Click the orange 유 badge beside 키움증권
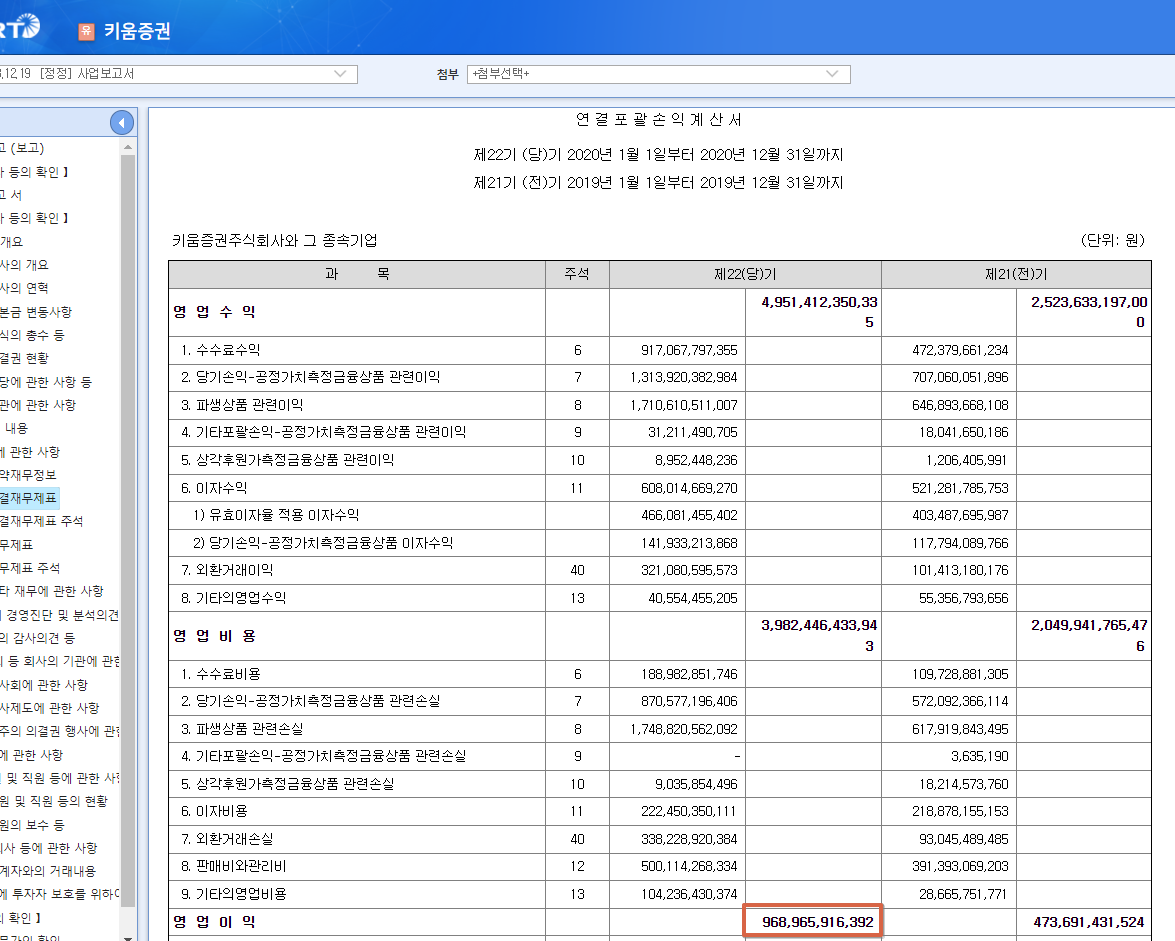The height and width of the screenshot is (941, 1175). point(86,31)
